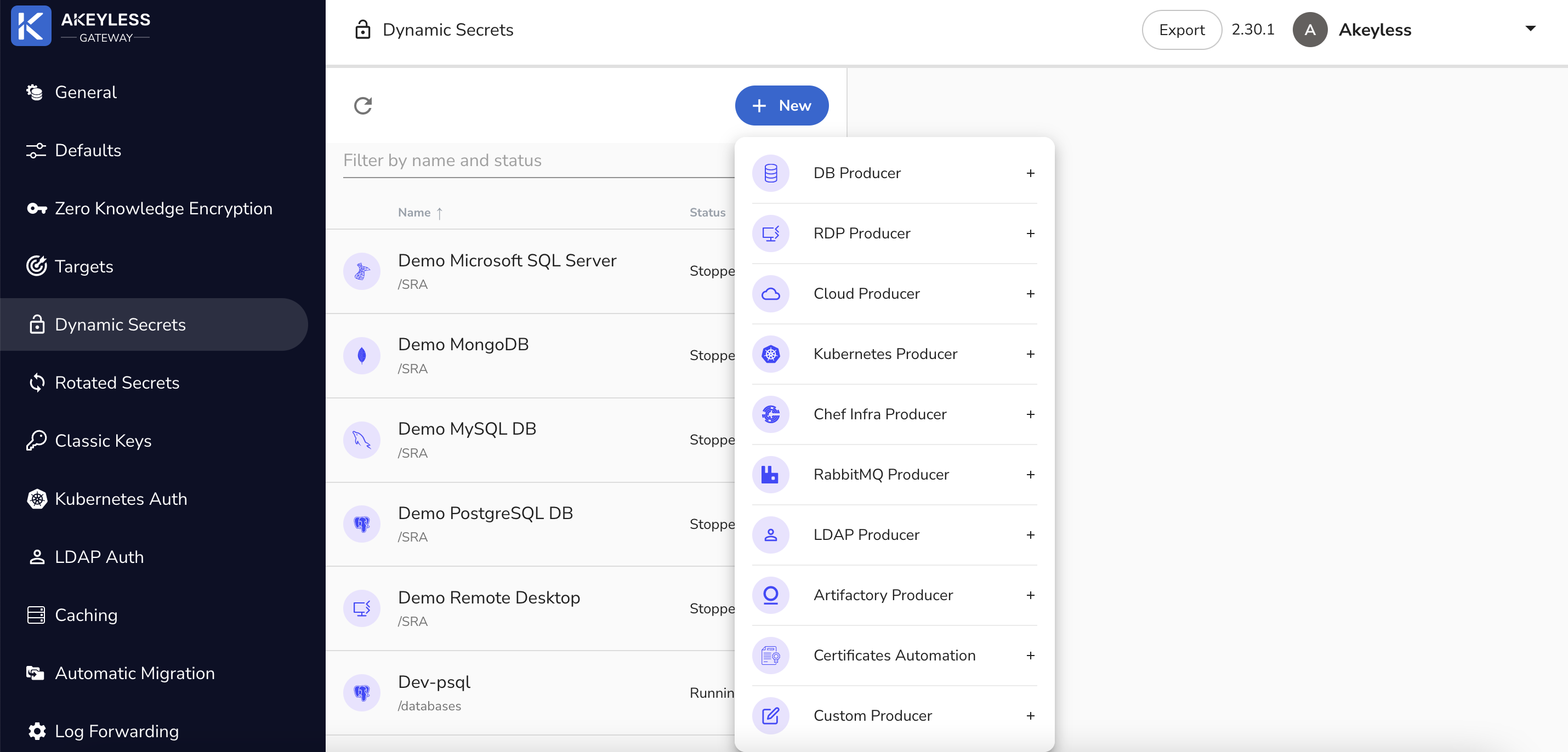Select the Demo Microsoft SQL Server name

click(507, 260)
